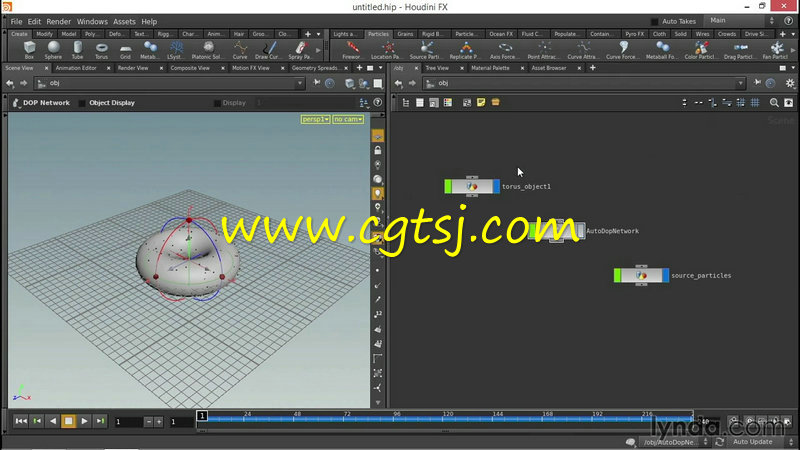Expand the network editor path dropdown

click(740, 83)
